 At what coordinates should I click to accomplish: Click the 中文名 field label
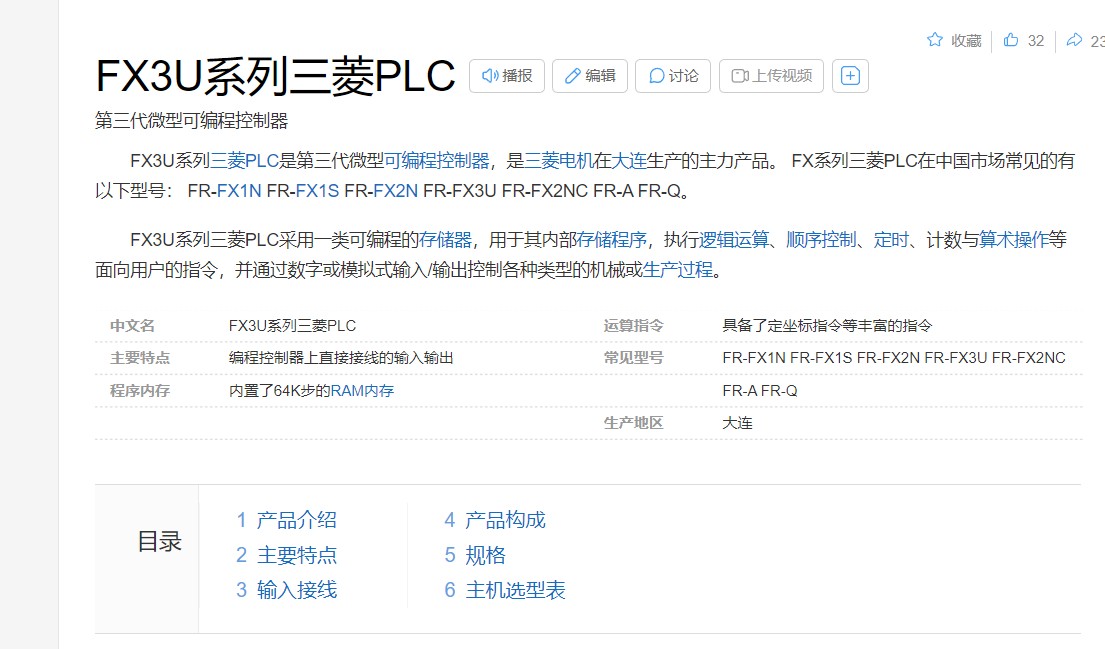[x=132, y=326]
